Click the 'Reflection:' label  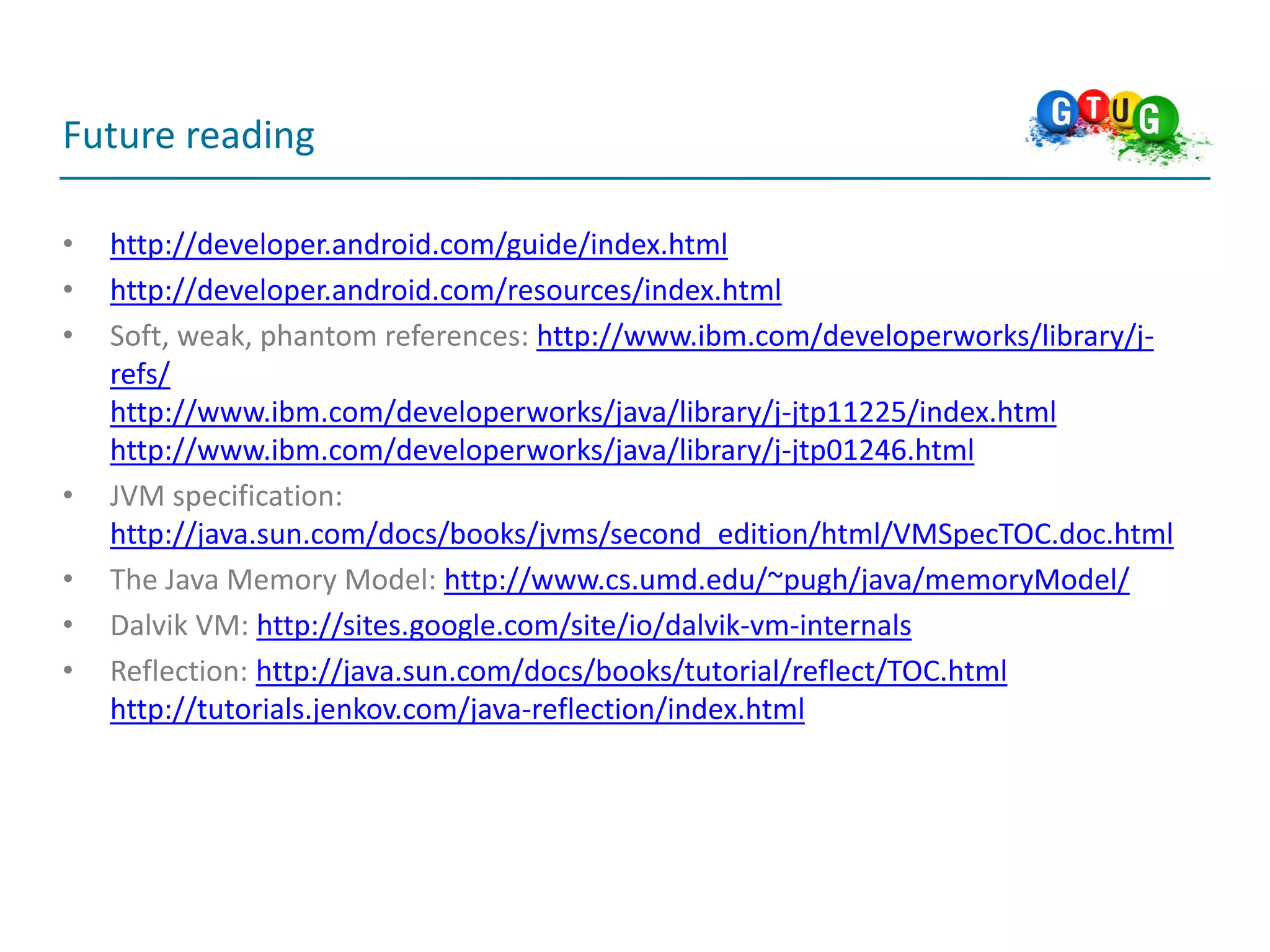coord(179,672)
